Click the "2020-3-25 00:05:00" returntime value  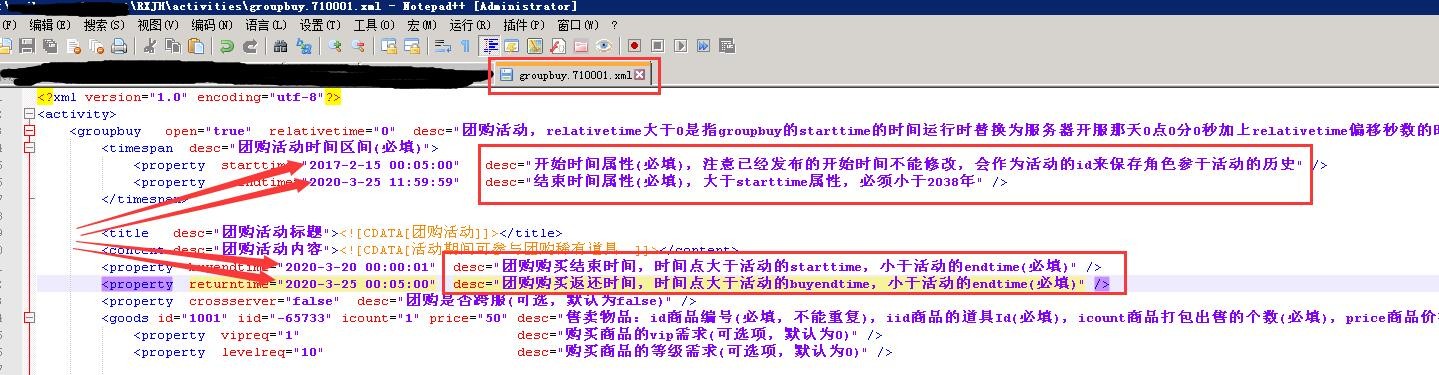click(357, 284)
